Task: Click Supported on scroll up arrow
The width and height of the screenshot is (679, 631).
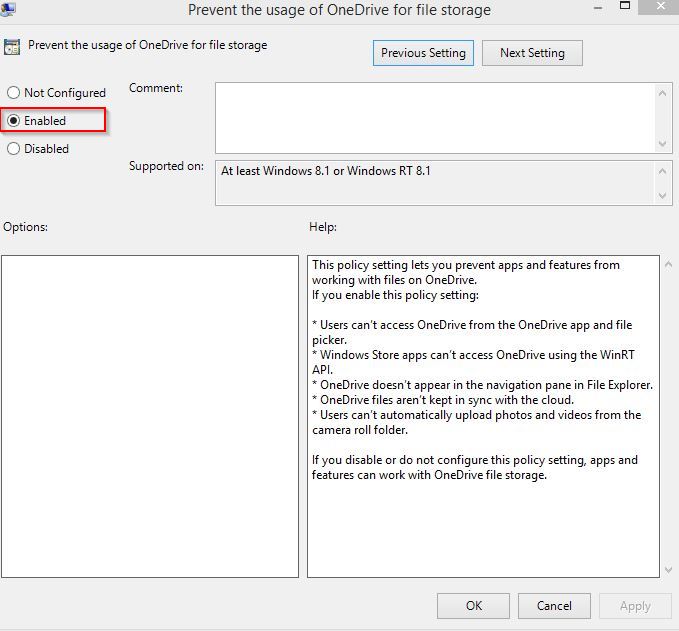Action: (662, 171)
